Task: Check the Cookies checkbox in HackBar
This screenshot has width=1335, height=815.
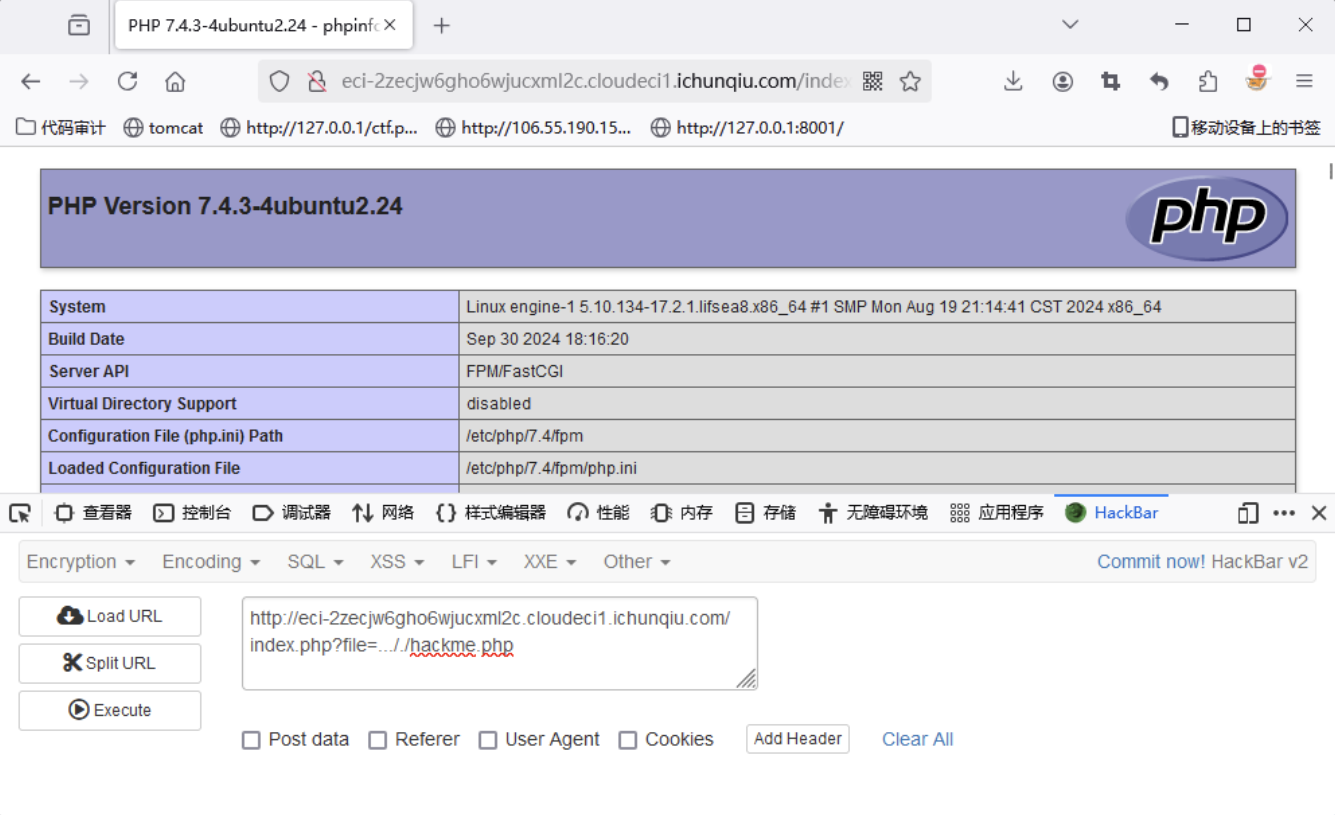Action: click(628, 739)
